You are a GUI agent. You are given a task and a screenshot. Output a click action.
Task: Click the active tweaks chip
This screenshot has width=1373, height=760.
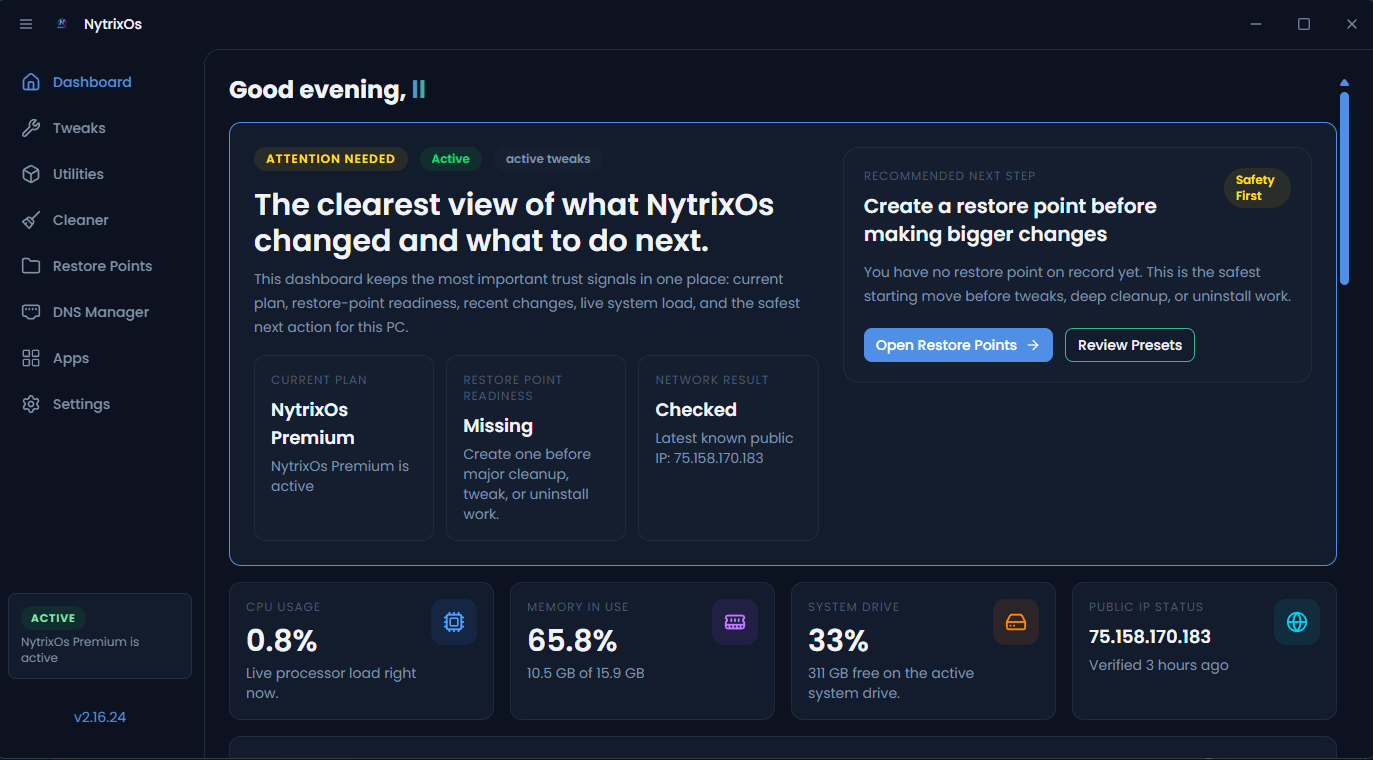point(547,158)
